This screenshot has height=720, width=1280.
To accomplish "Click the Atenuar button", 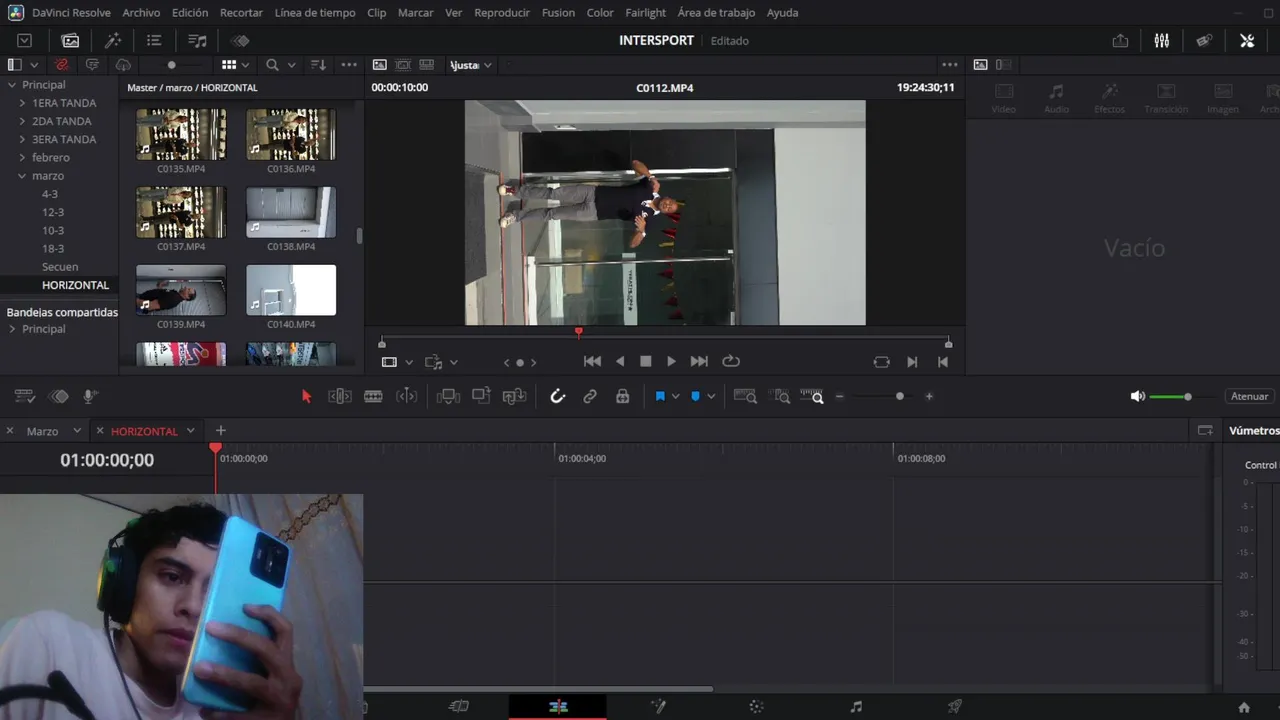I will click(1249, 396).
